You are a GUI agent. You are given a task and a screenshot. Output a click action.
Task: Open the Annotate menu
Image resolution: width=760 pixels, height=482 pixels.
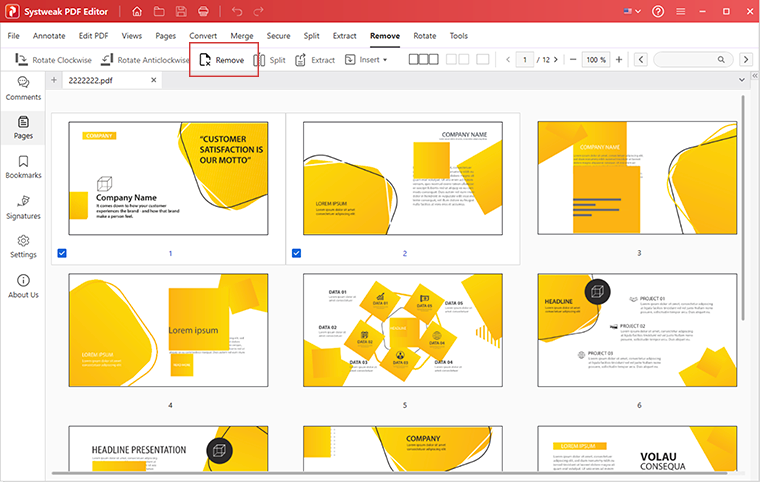click(x=49, y=36)
